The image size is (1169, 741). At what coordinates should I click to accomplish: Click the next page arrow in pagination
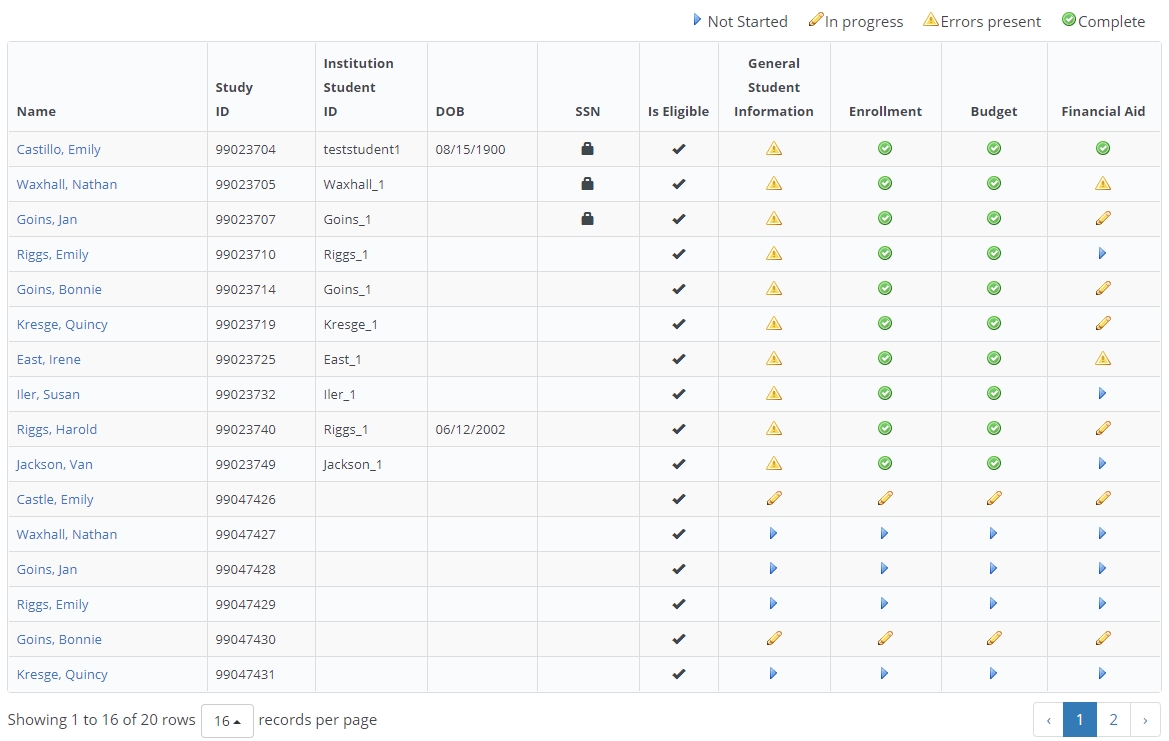pos(1145,720)
